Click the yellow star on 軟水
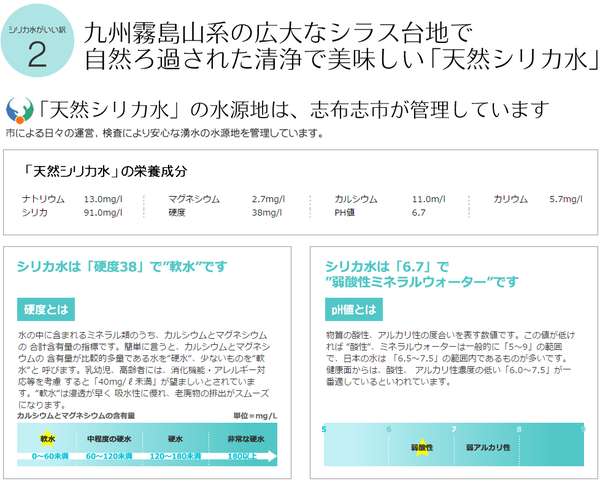Viewport: 600px width, 484px height. 47,438
